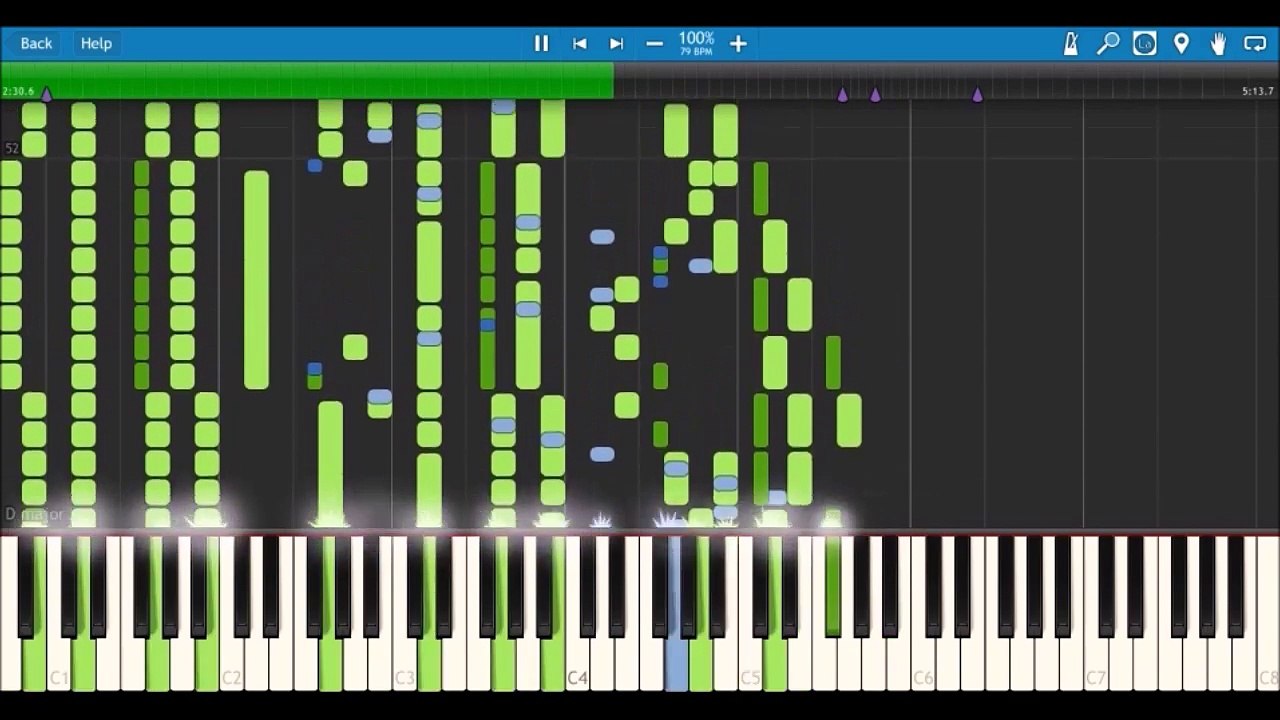Jump back to the previous section

(x=579, y=43)
